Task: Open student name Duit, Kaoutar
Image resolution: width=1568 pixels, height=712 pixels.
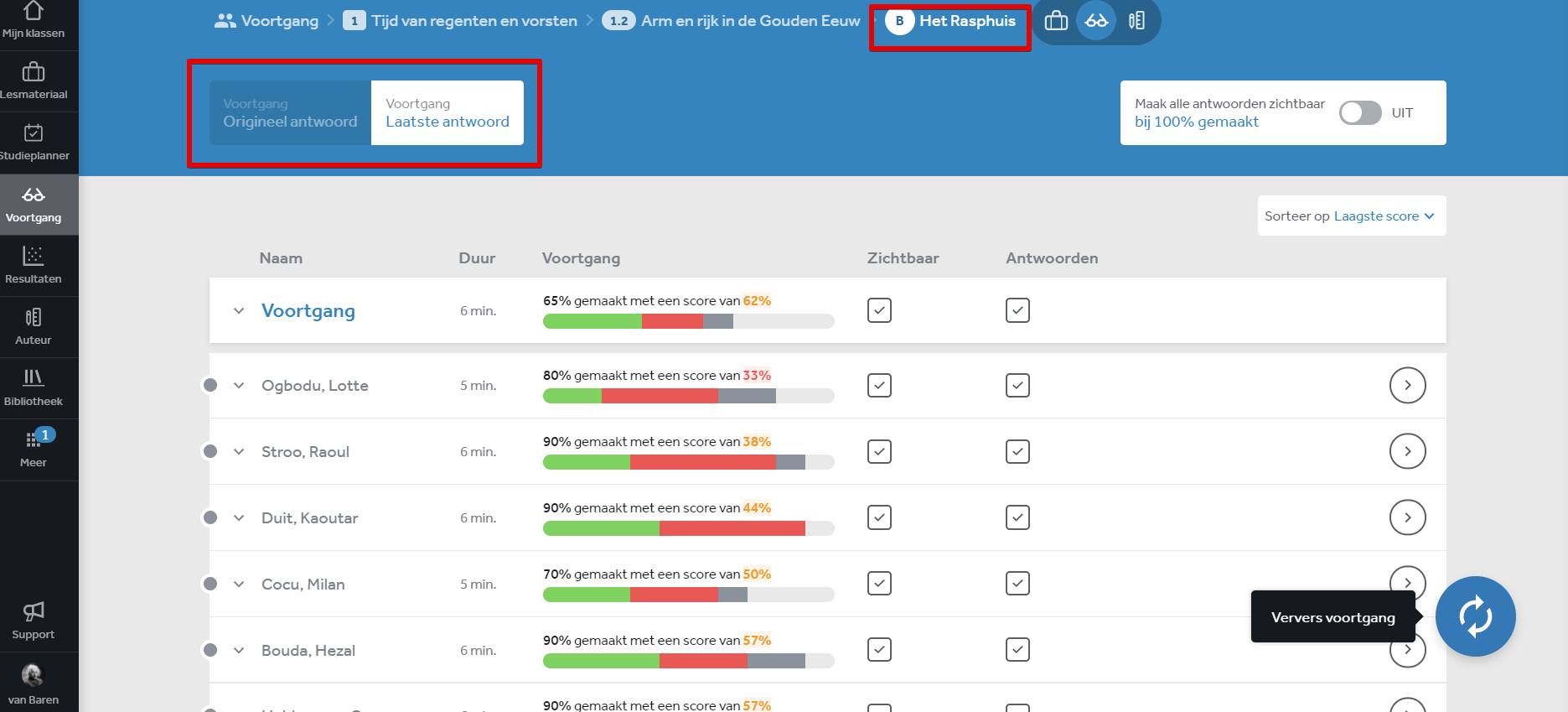Action: point(310,517)
